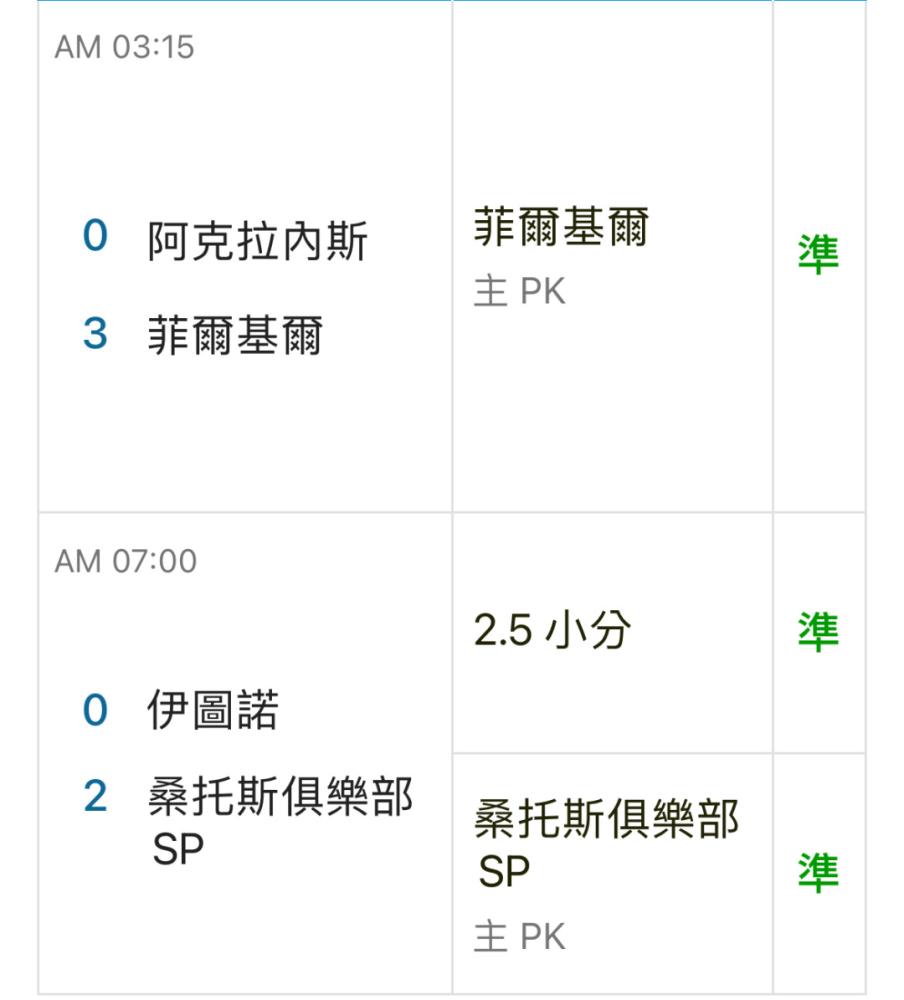Click 主 PK label under 菲爾基爾
The height and width of the screenshot is (1000, 904).
[519, 291]
